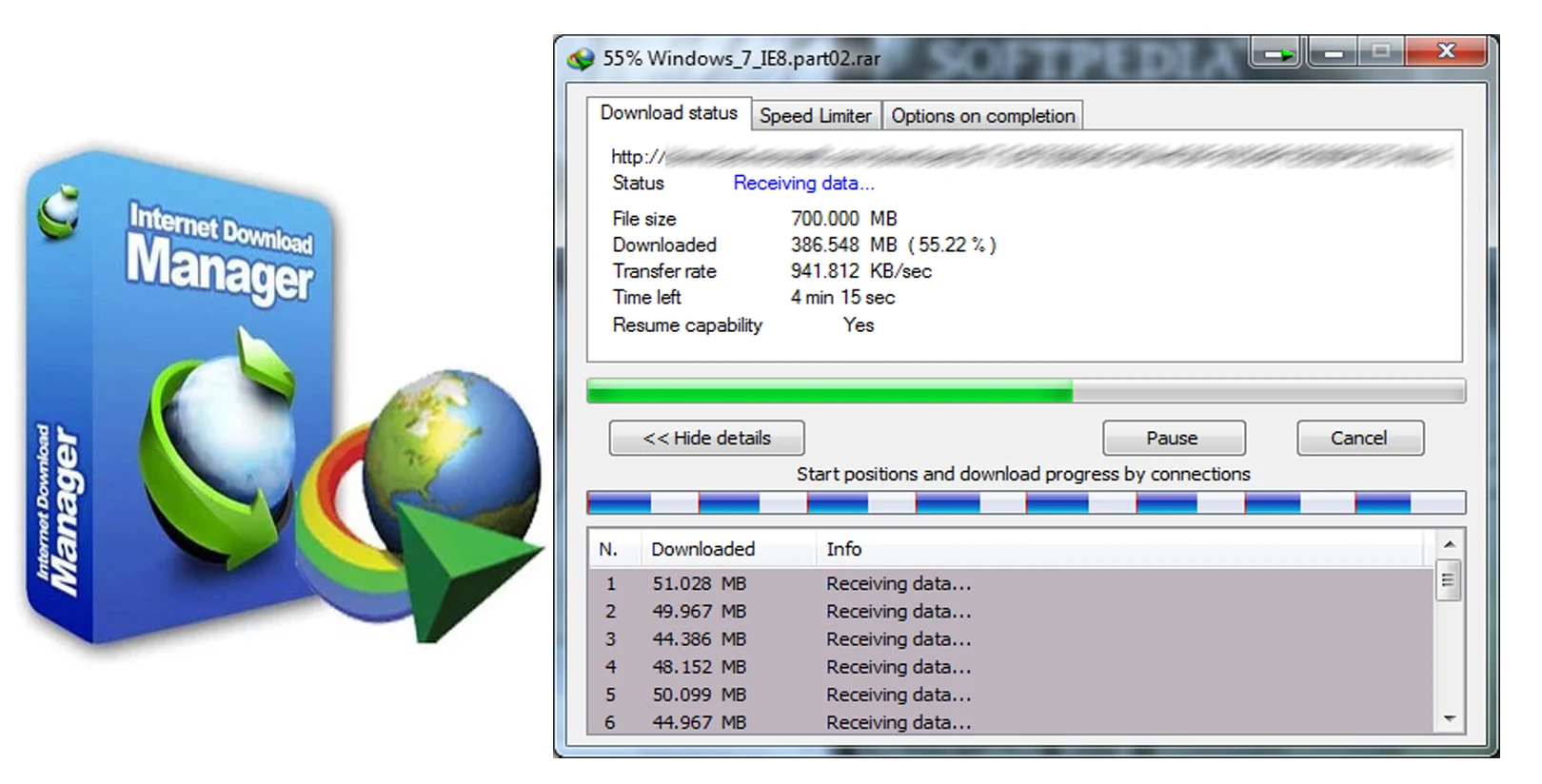The height and width of the screenshot is (784, 1542).
Task: Select connection row 44.967 MB
Action: (x=1011, y=721)
